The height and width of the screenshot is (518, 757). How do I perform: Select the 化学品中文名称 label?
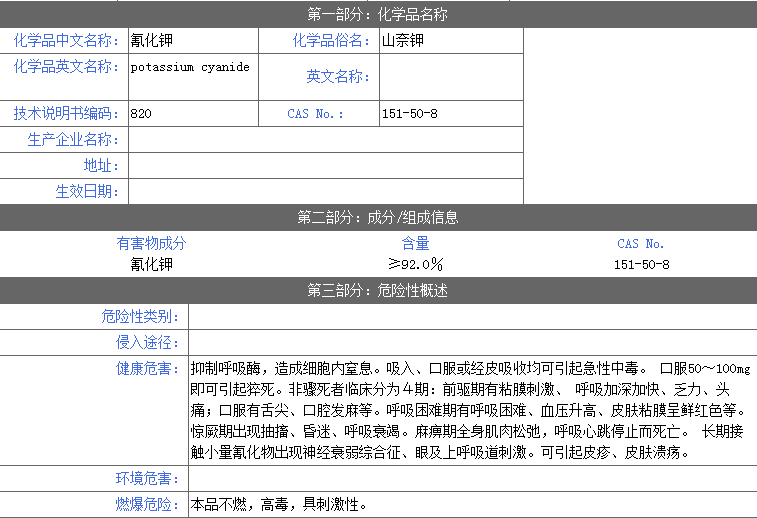pyautogui.click(x=65, y=41)
